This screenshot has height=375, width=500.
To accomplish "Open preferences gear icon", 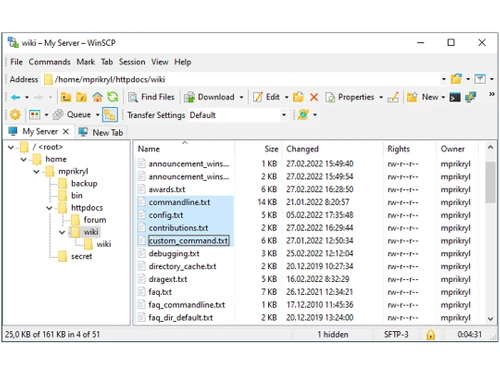I will pyautogui.click(x=15, y=115).
